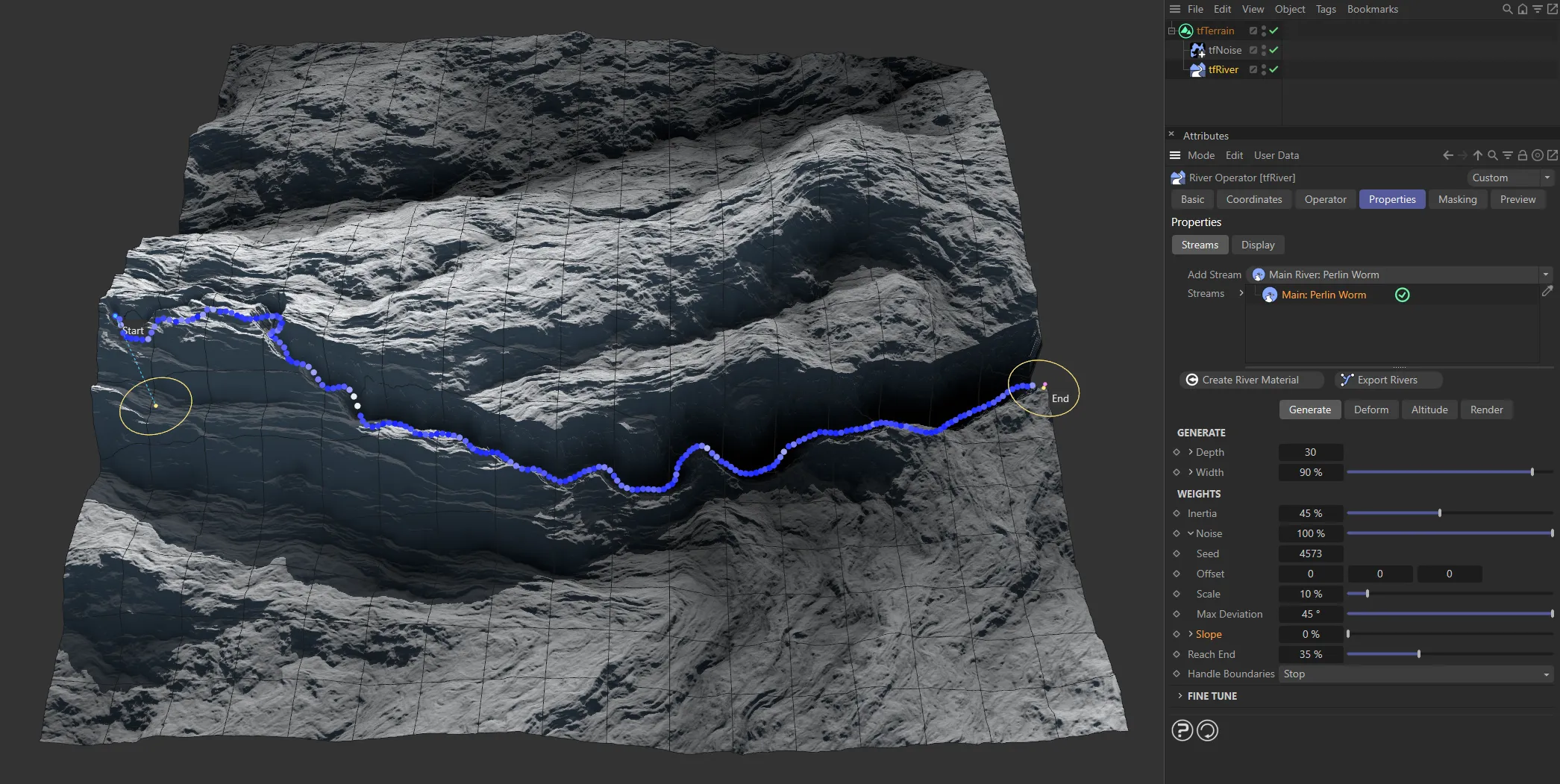1560x784 pixels.
Task: Expand the FINE TUNE section
Action: coord(1212,695)
